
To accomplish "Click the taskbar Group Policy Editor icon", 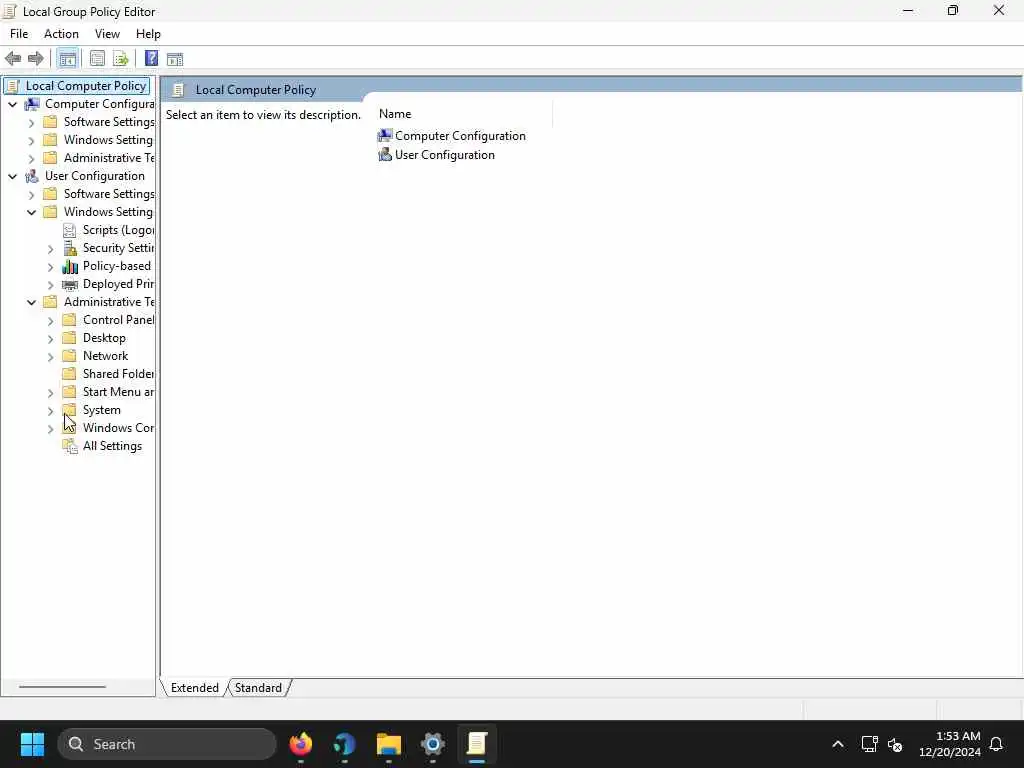I will 477,744.
